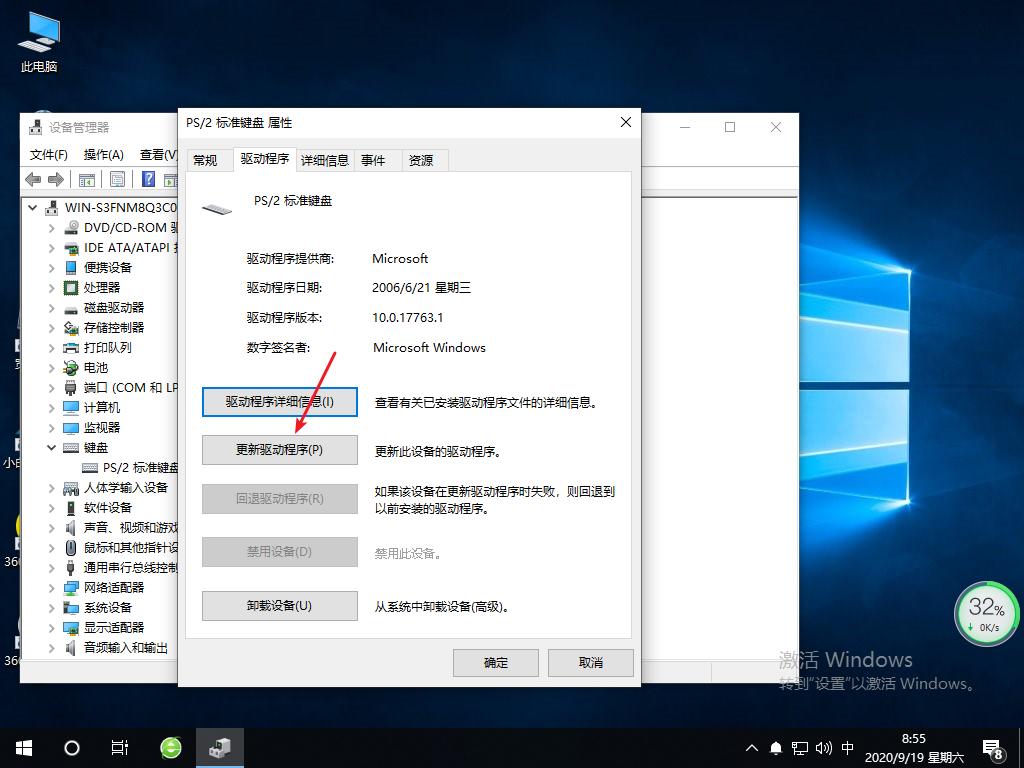1024x768 pixels.
Task: Collapse the 键盘 category in the device tree
Action: click(x=53, y=447)
